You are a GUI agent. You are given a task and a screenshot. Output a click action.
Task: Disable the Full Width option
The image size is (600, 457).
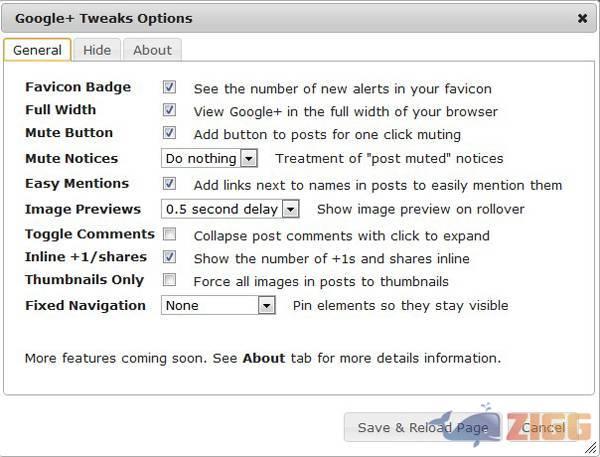170,110
